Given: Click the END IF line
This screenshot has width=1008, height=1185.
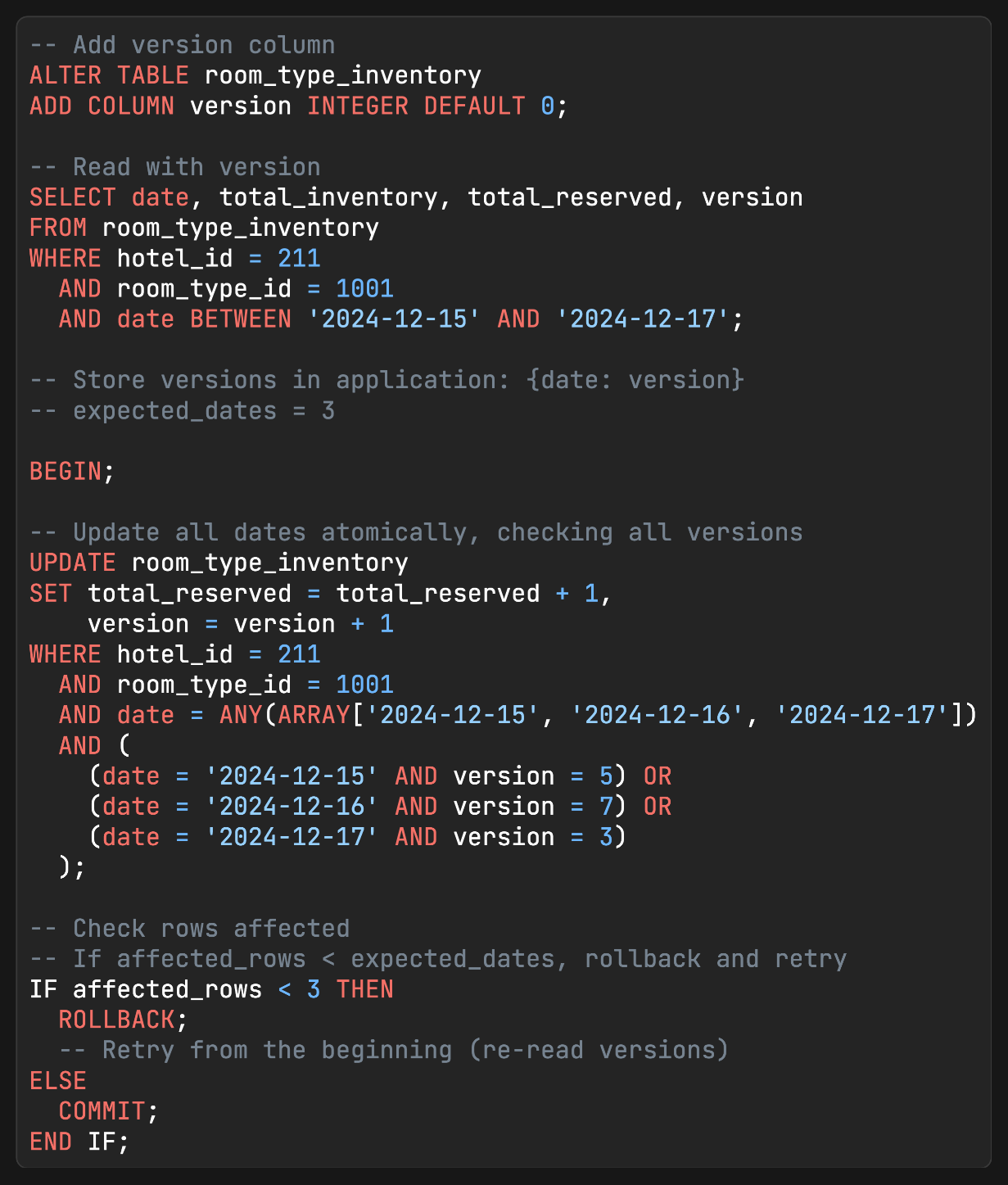Looking at the screenshot, I should click(79, 1142).
